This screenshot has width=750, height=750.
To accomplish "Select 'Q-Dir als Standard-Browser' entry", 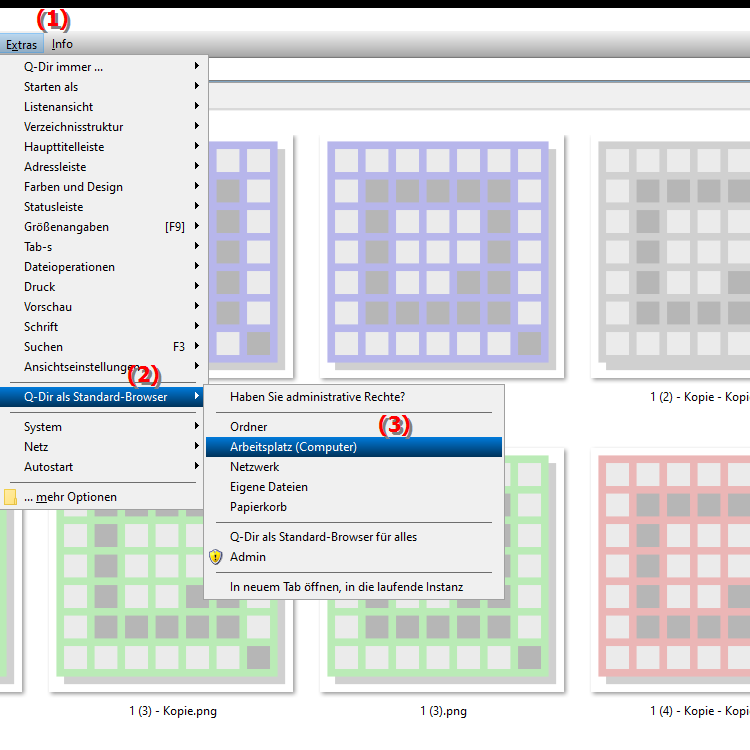I will pos(102,397).
